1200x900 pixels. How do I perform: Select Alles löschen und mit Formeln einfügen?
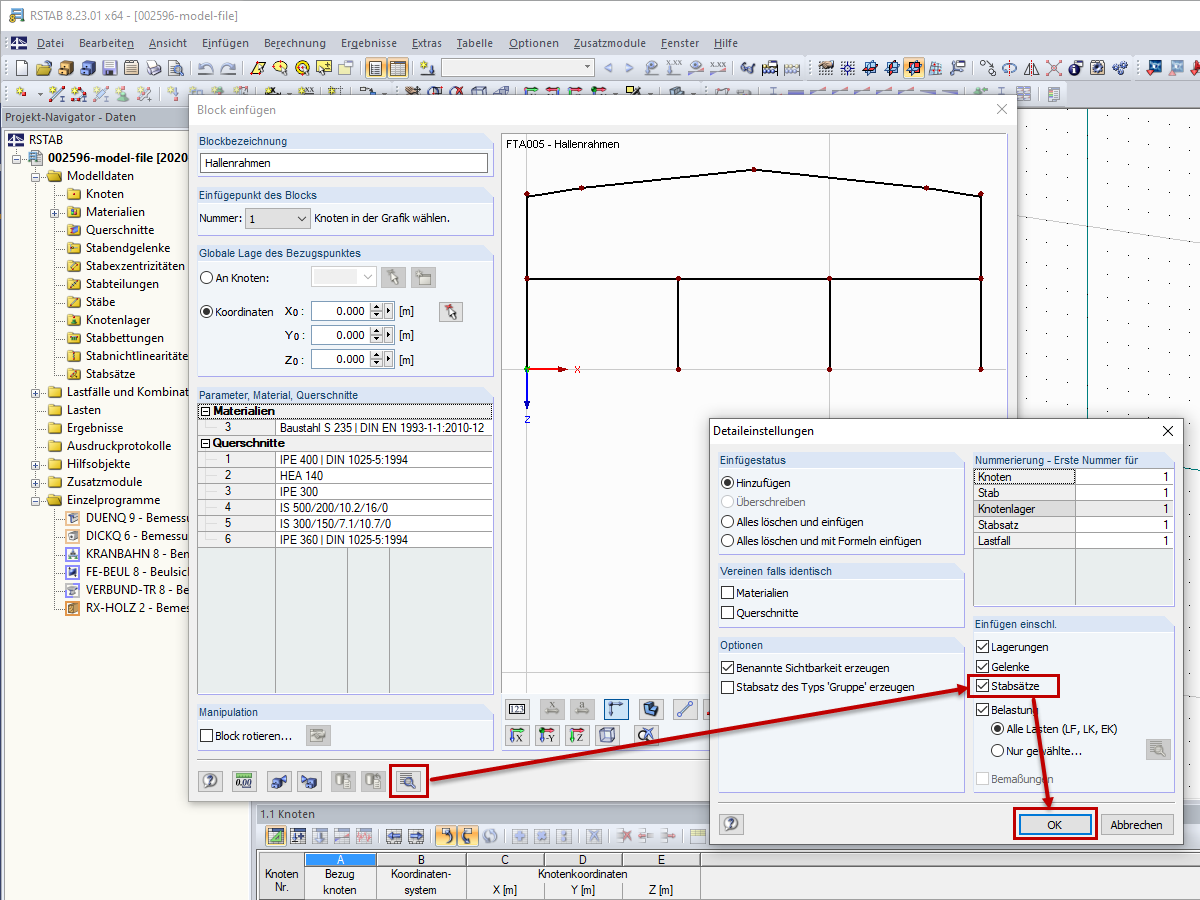tap(728, 541)
